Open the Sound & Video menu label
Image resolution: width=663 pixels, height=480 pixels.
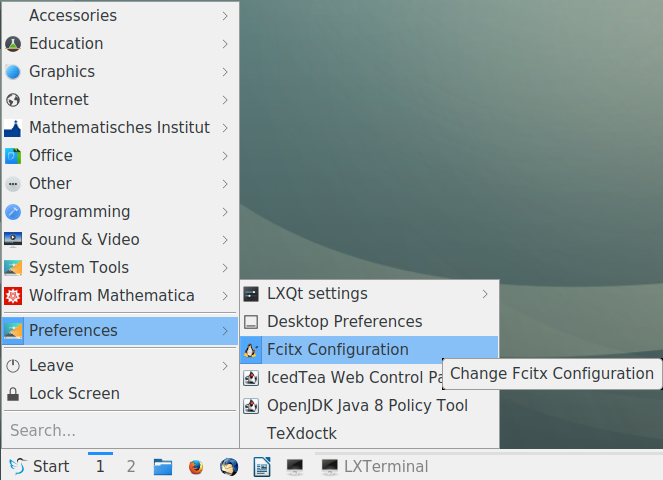(84, 240)
